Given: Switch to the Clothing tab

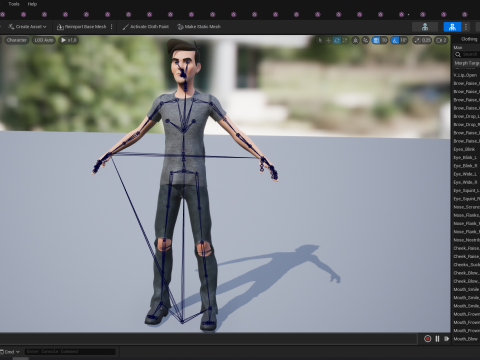Looking at the screenshot, I should (x=469, y=39).
